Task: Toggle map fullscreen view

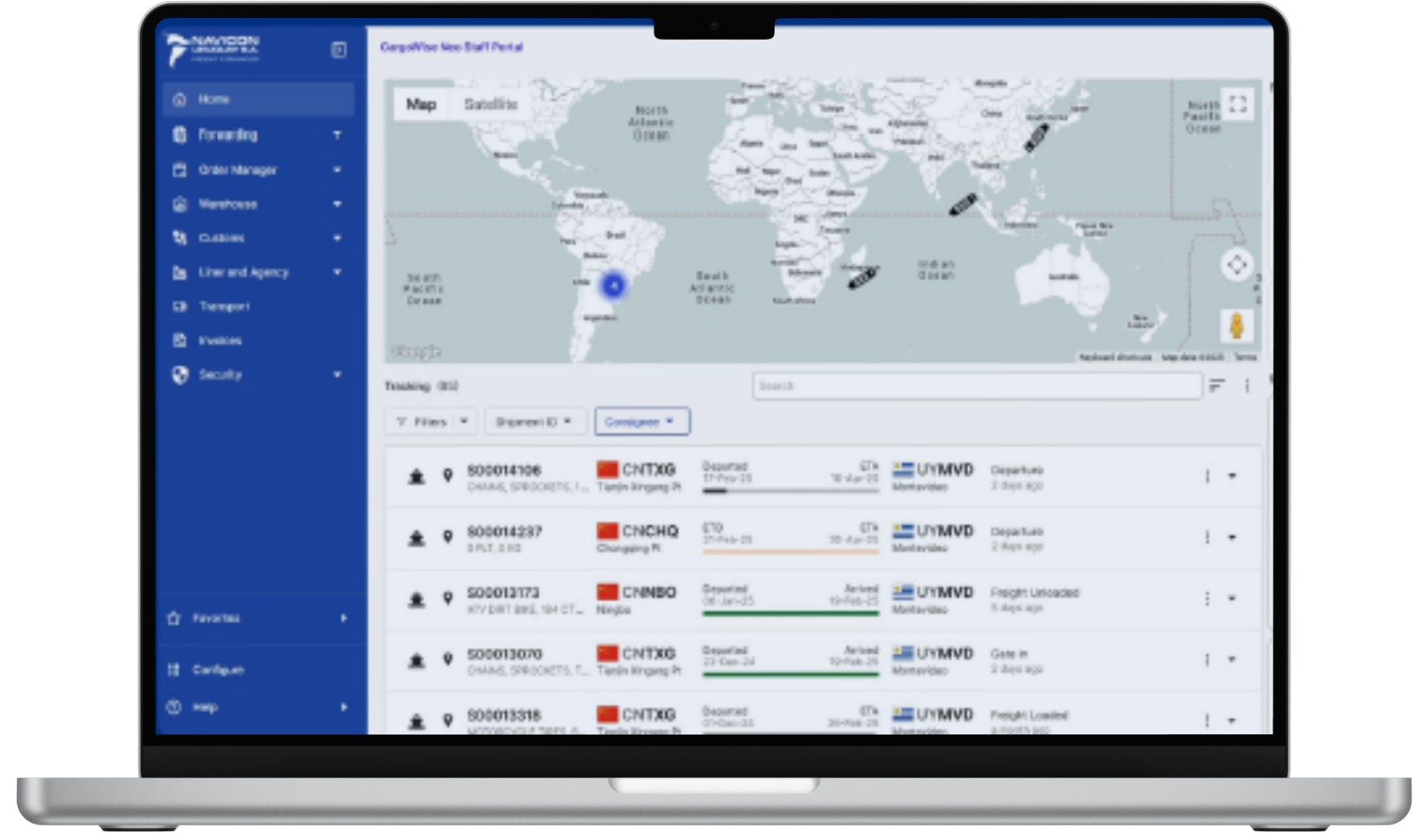Action: pos(1238,104)
